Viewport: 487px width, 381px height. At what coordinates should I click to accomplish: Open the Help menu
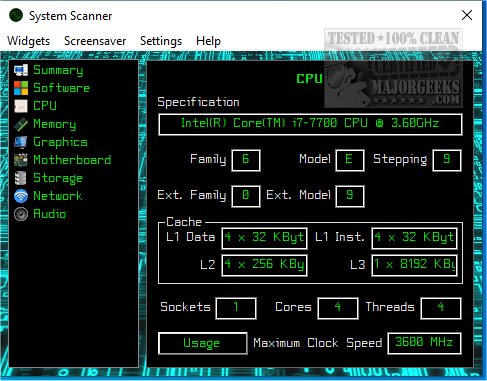pyautogui.click(x=208, y=41)
